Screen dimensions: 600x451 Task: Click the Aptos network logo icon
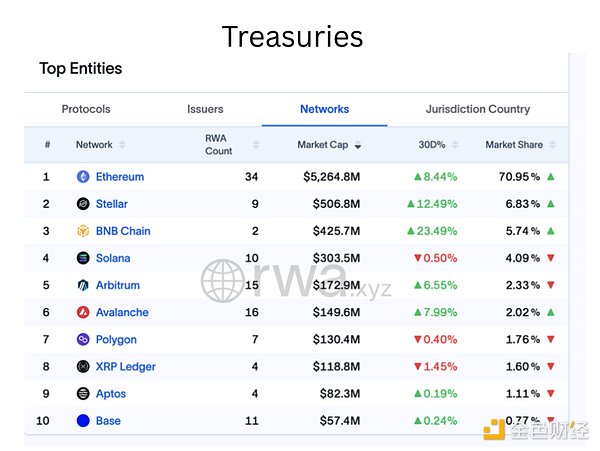pos(83,394)
